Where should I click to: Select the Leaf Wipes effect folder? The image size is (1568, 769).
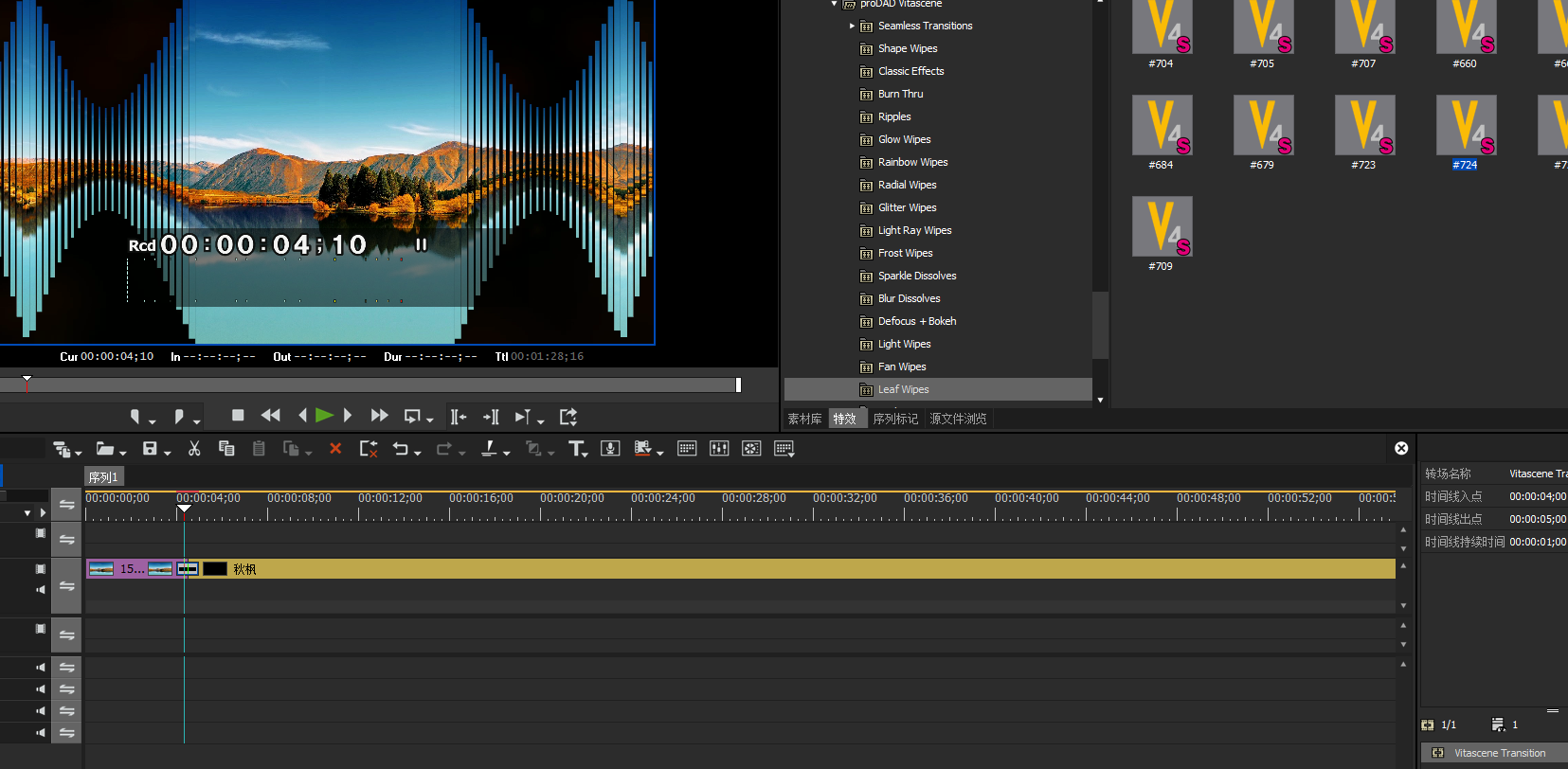(938, 389)
